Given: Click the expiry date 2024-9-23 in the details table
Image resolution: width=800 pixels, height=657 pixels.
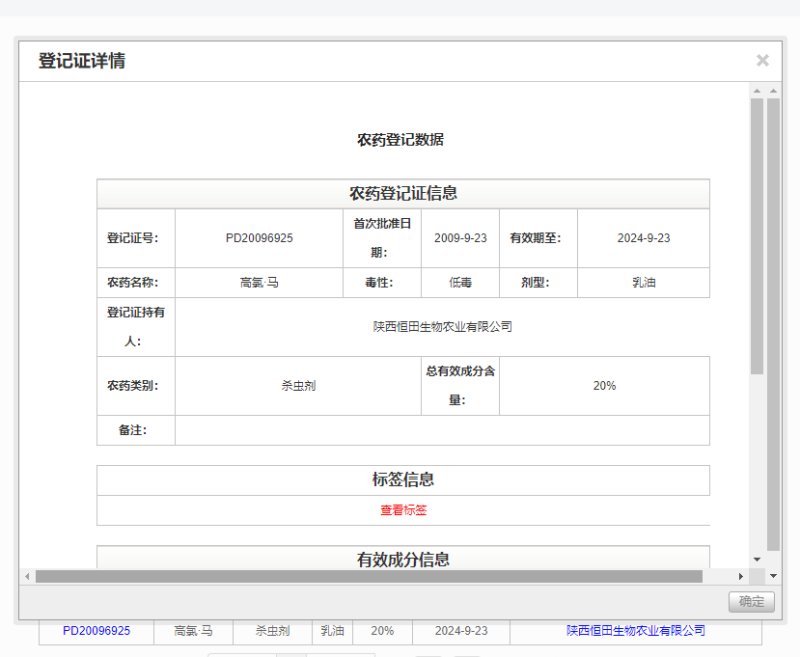Looking at the screenshot, I should point(643,238).
